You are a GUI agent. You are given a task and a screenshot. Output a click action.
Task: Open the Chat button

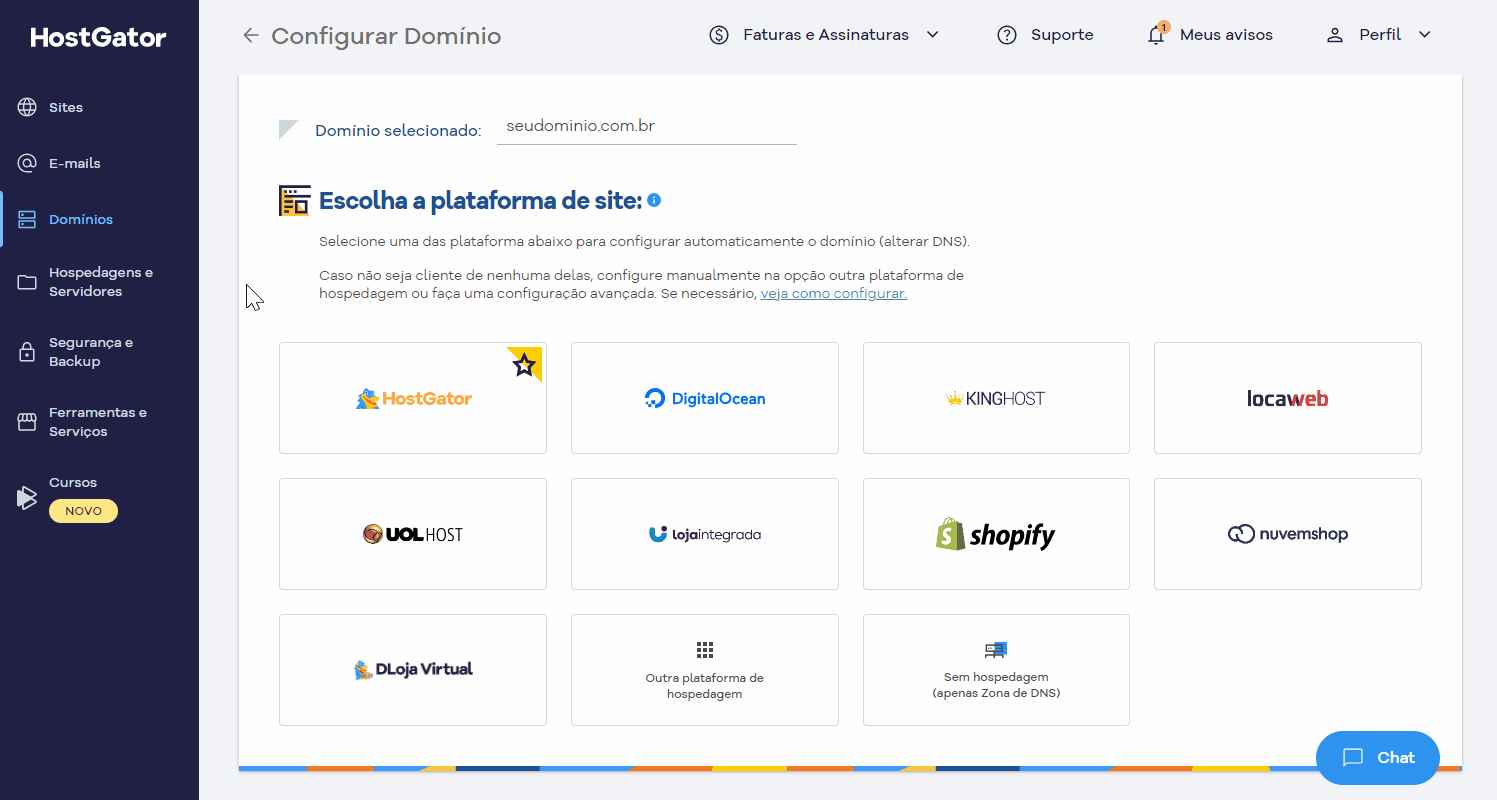tap(1378, 758)
